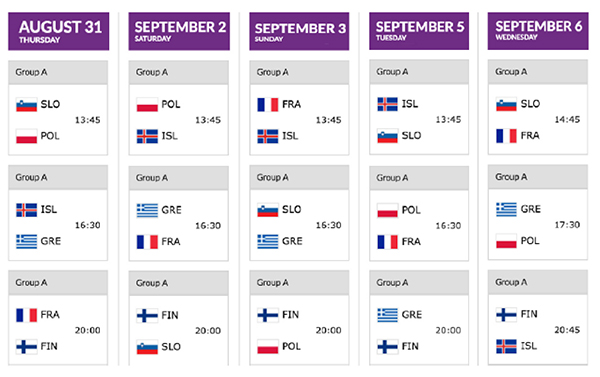Click Poland flag in September 2 13:45 match
This screenshot has width=600, height=377.
[x=147, y=104]
